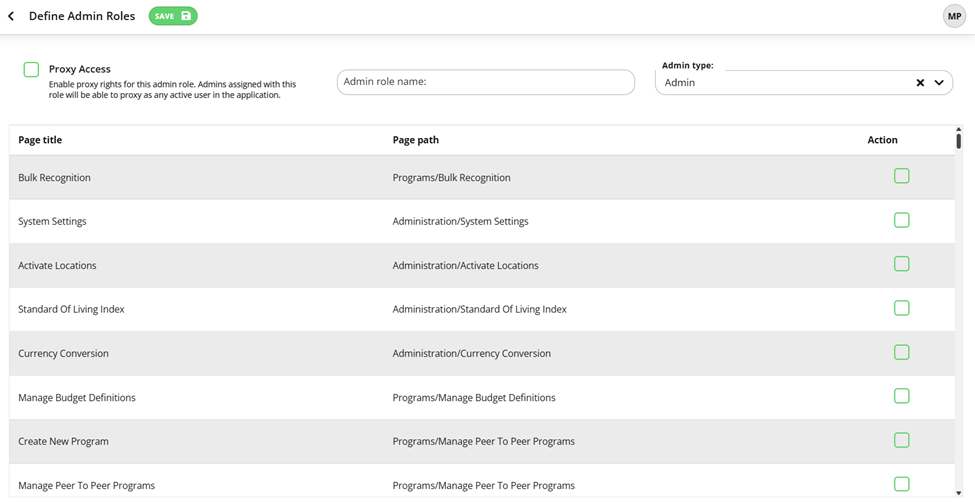Select the Manage Budget Definitions page title
This screenshot has height=502, width=975.
(76, 397)
